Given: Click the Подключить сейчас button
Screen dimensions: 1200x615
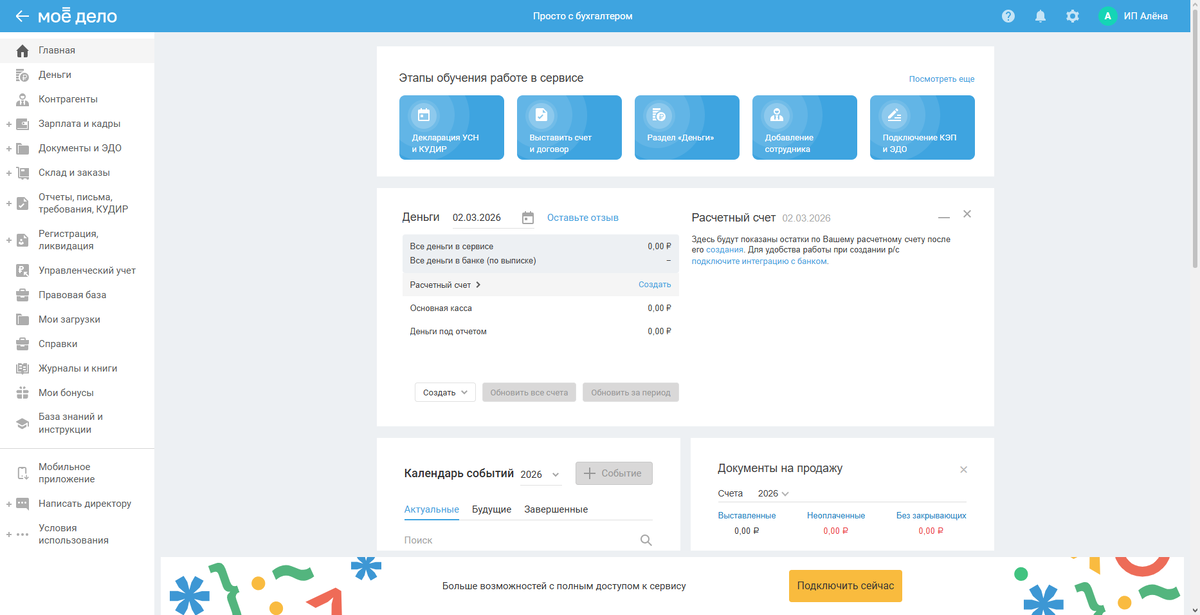Looking at the screenshot, I should (846, 585).
